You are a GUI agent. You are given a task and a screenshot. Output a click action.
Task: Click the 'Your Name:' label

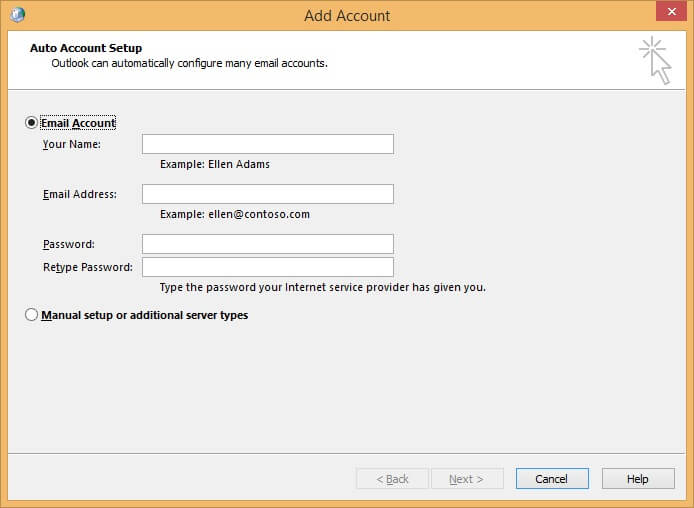coord(72,144)
